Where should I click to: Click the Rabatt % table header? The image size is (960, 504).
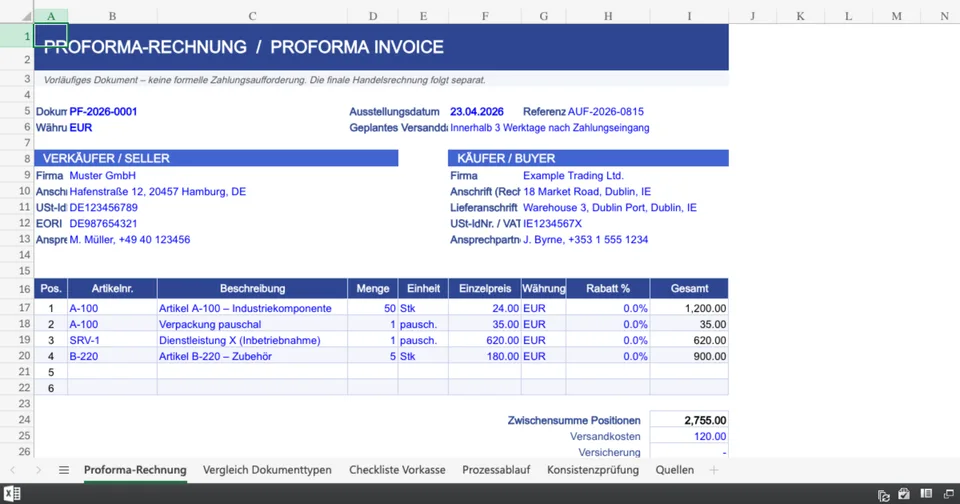coord(608,288)
